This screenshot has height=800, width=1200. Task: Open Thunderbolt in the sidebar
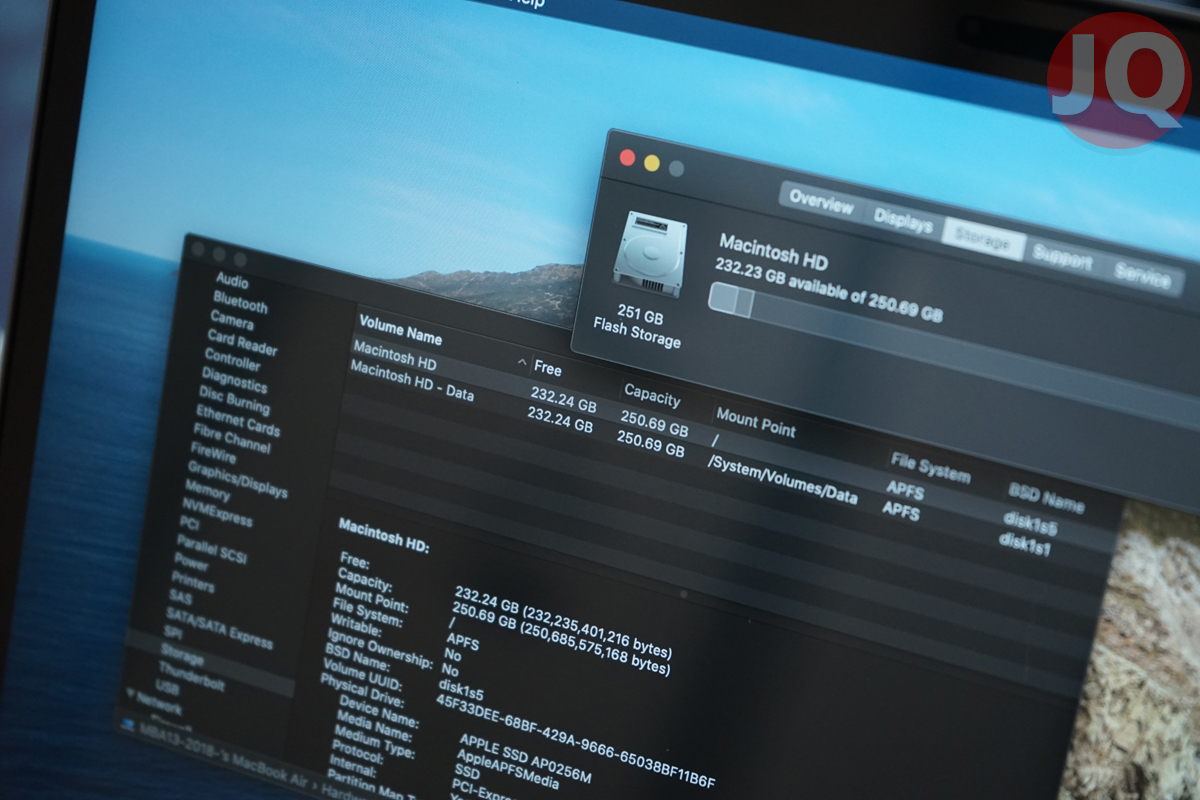pos(191,676)
